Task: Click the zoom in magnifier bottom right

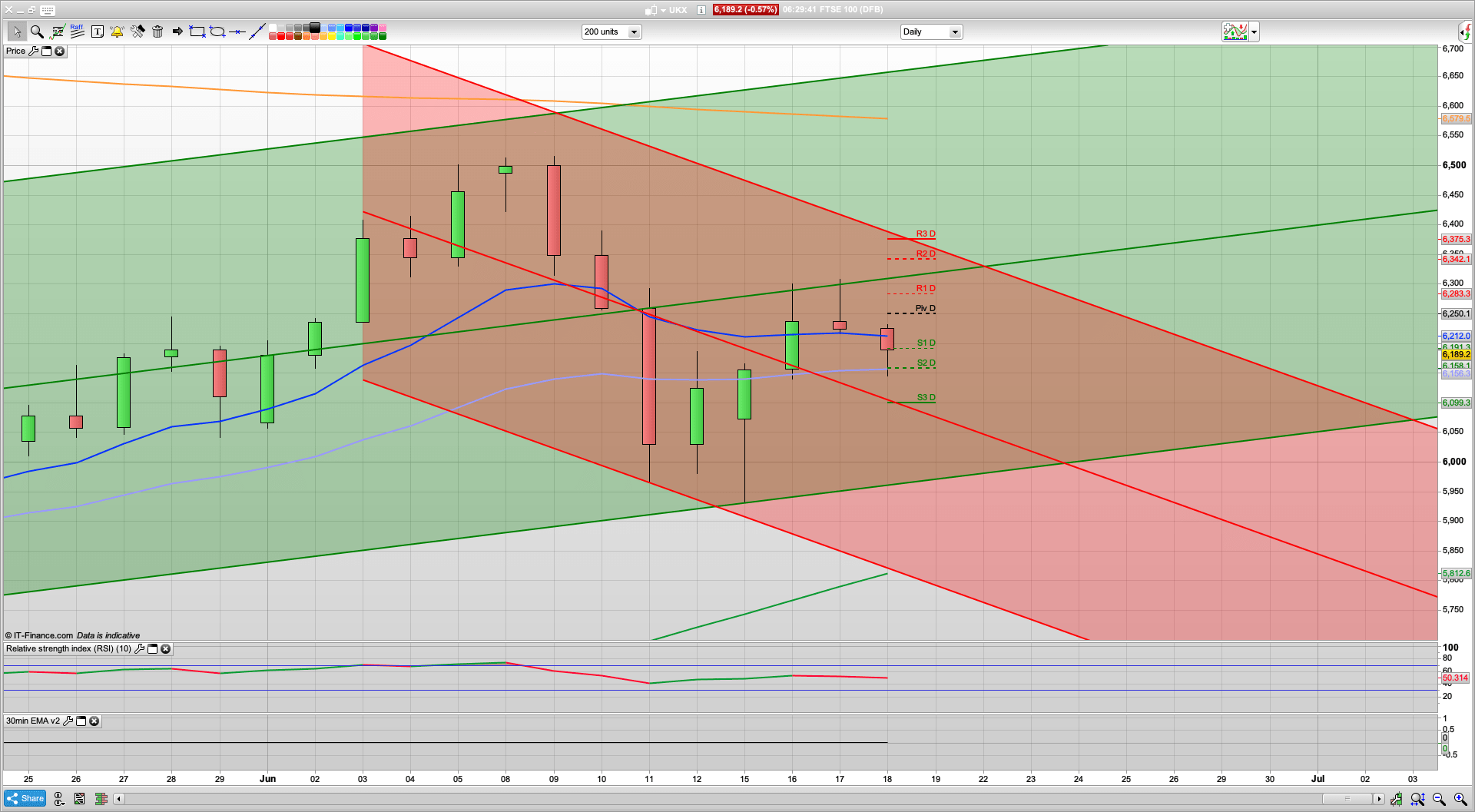Action: [x=1460, y=799]
